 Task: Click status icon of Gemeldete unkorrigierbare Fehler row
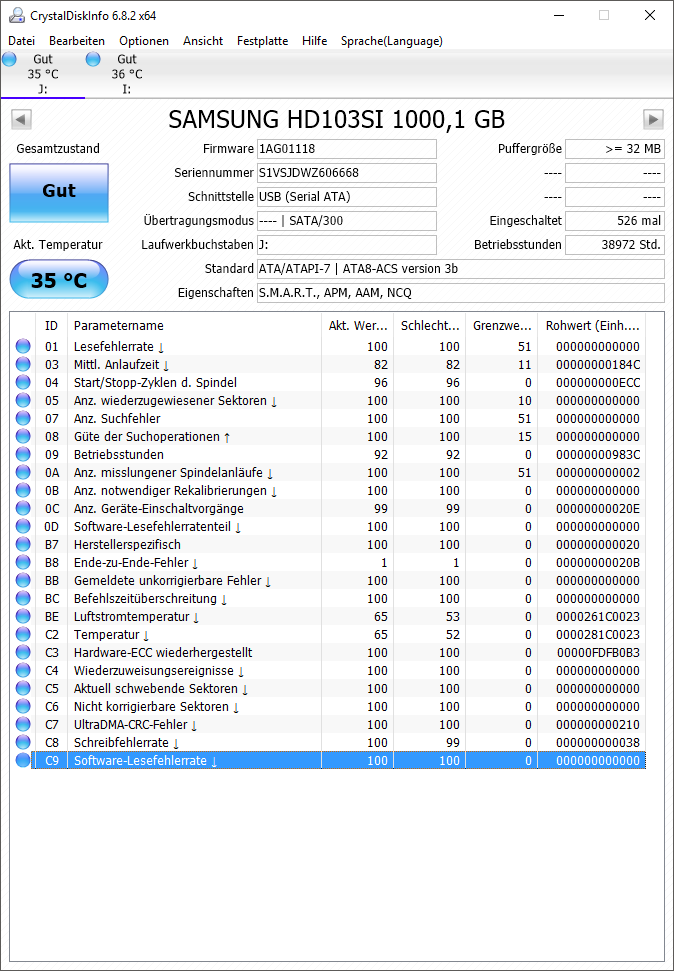23,580
